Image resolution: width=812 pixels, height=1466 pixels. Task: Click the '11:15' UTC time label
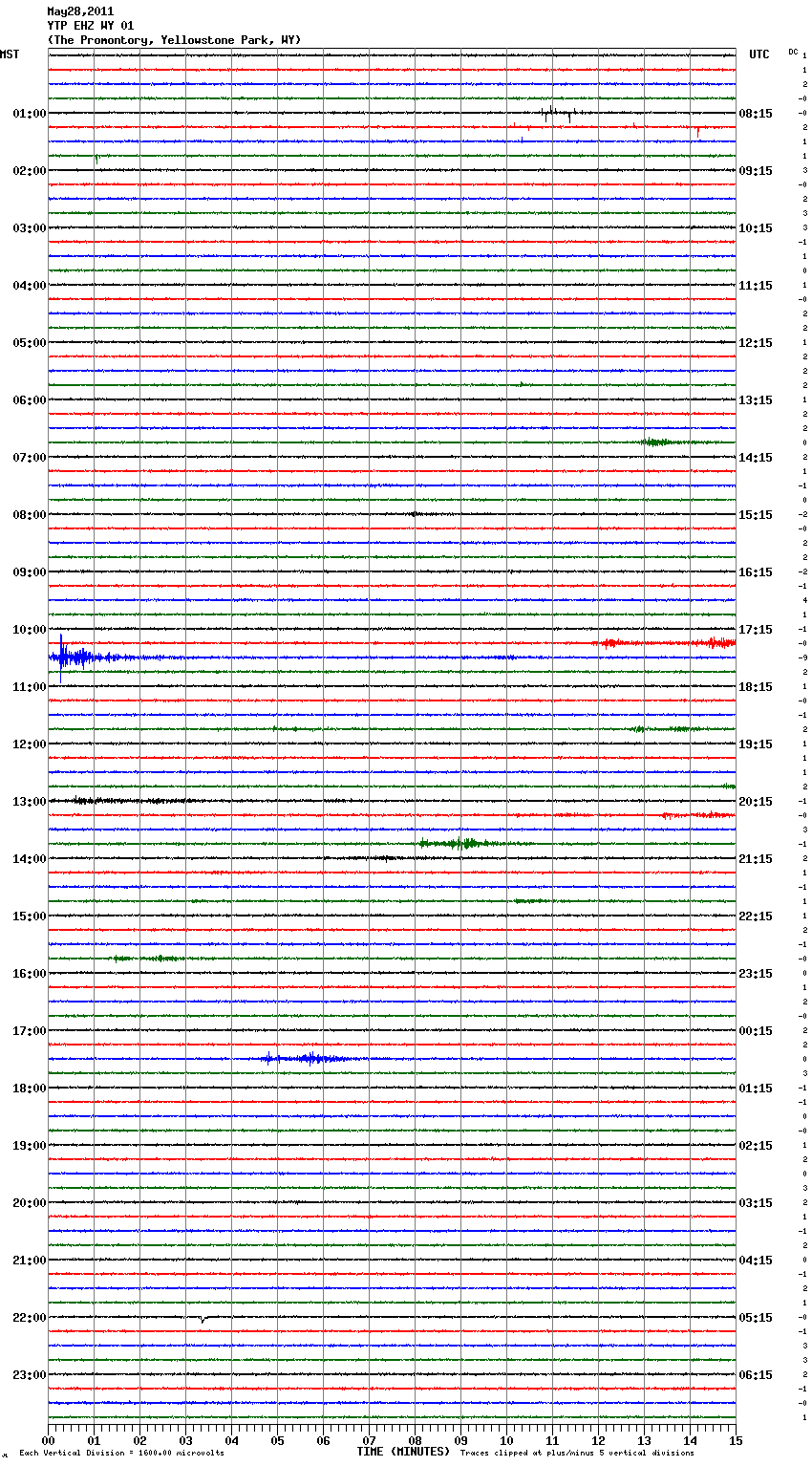(756, 286)
